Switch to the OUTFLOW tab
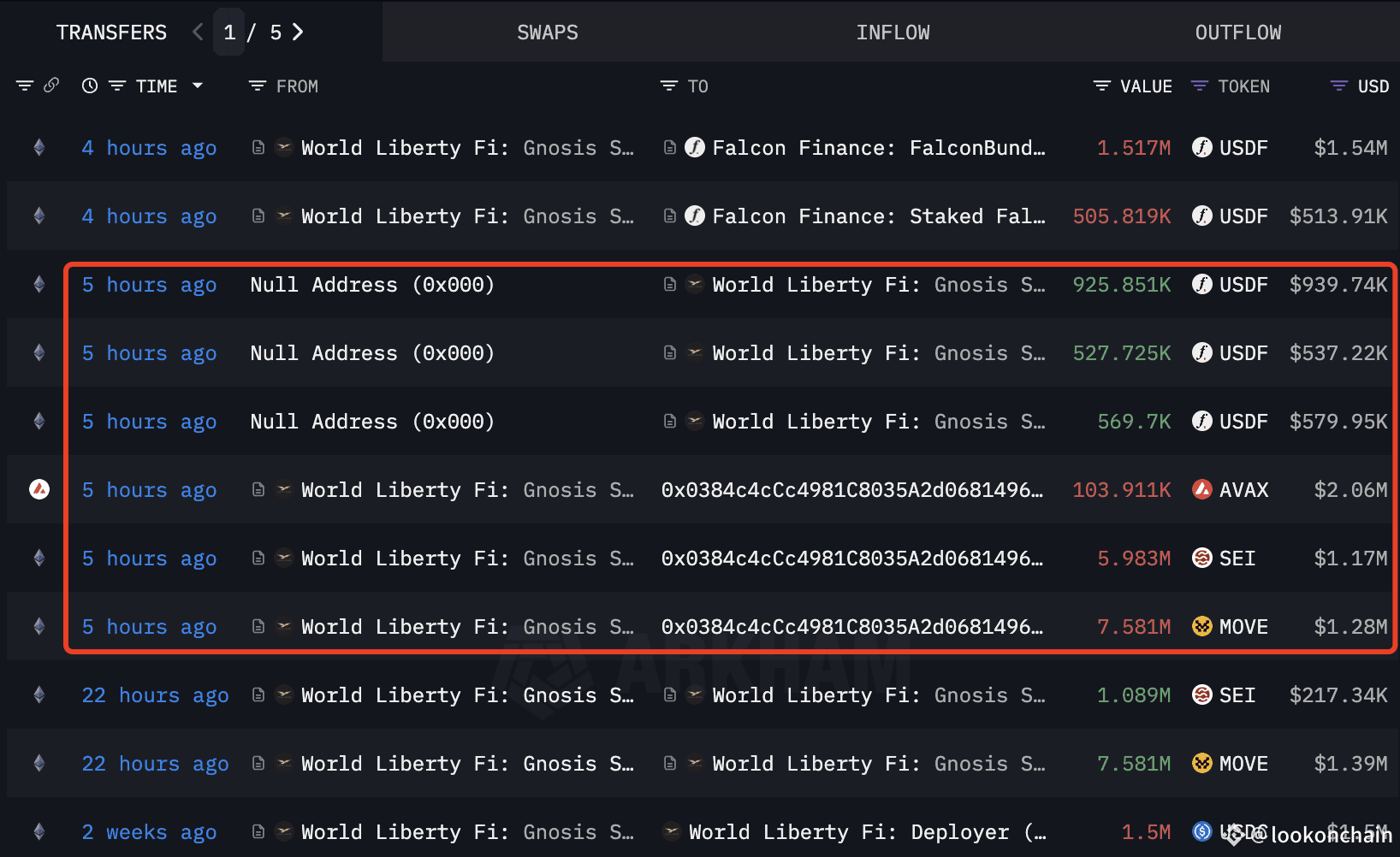Viewport: 1400px width, 857px height. 1237,32
